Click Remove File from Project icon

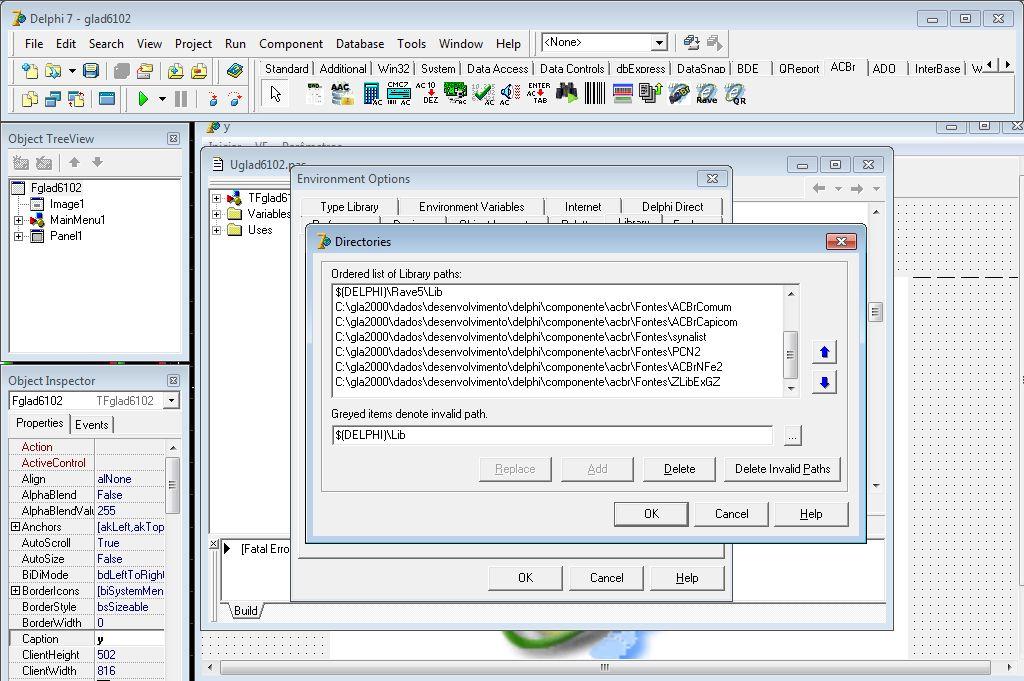pos(199,71)
